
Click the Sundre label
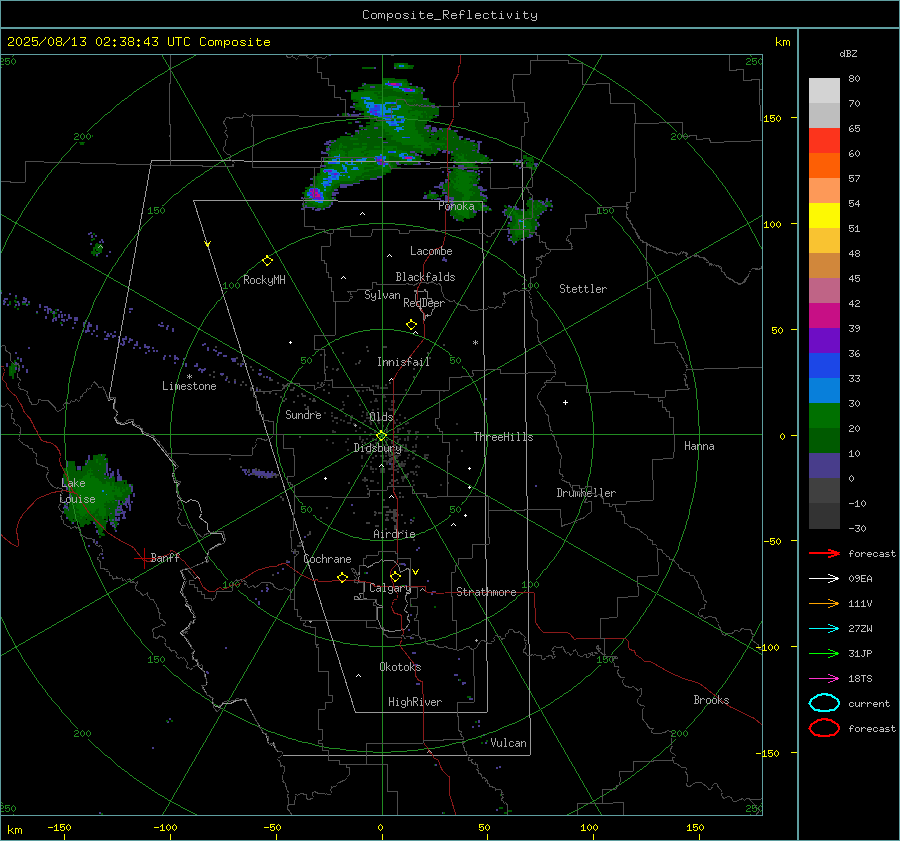point(303,414)
